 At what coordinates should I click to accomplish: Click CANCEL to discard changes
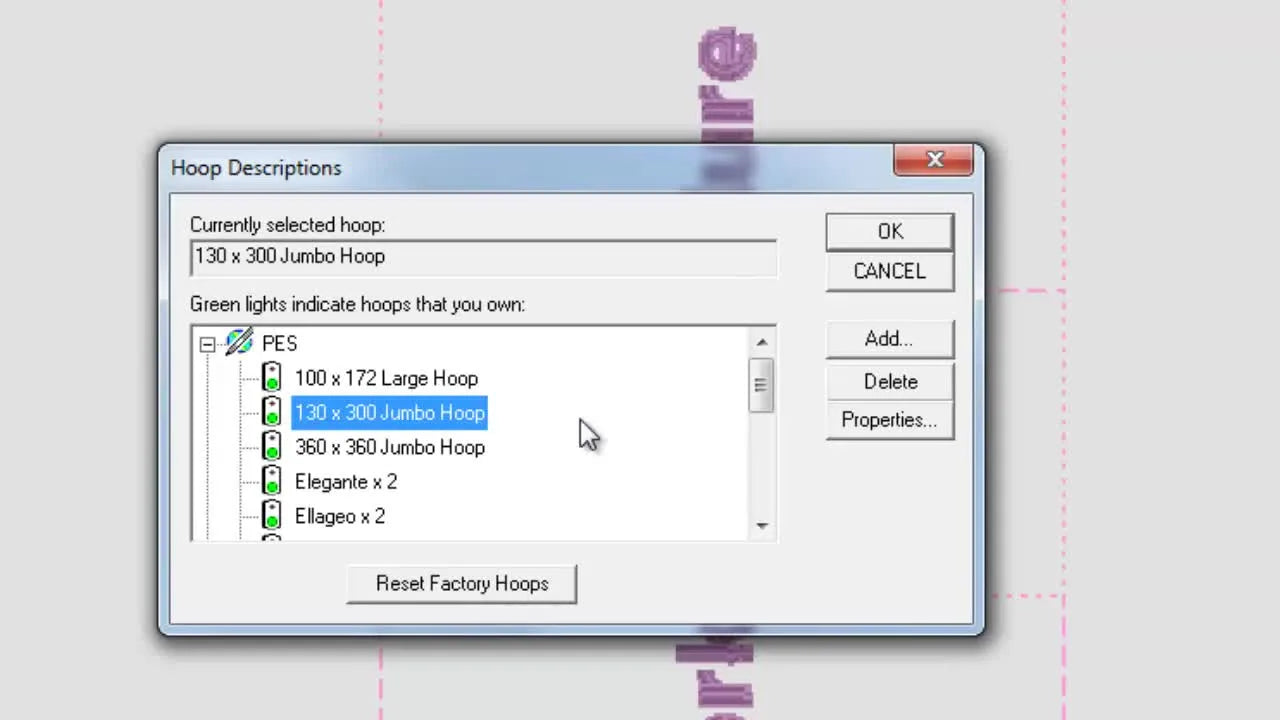pyautogui.click(x=889, y=271)
